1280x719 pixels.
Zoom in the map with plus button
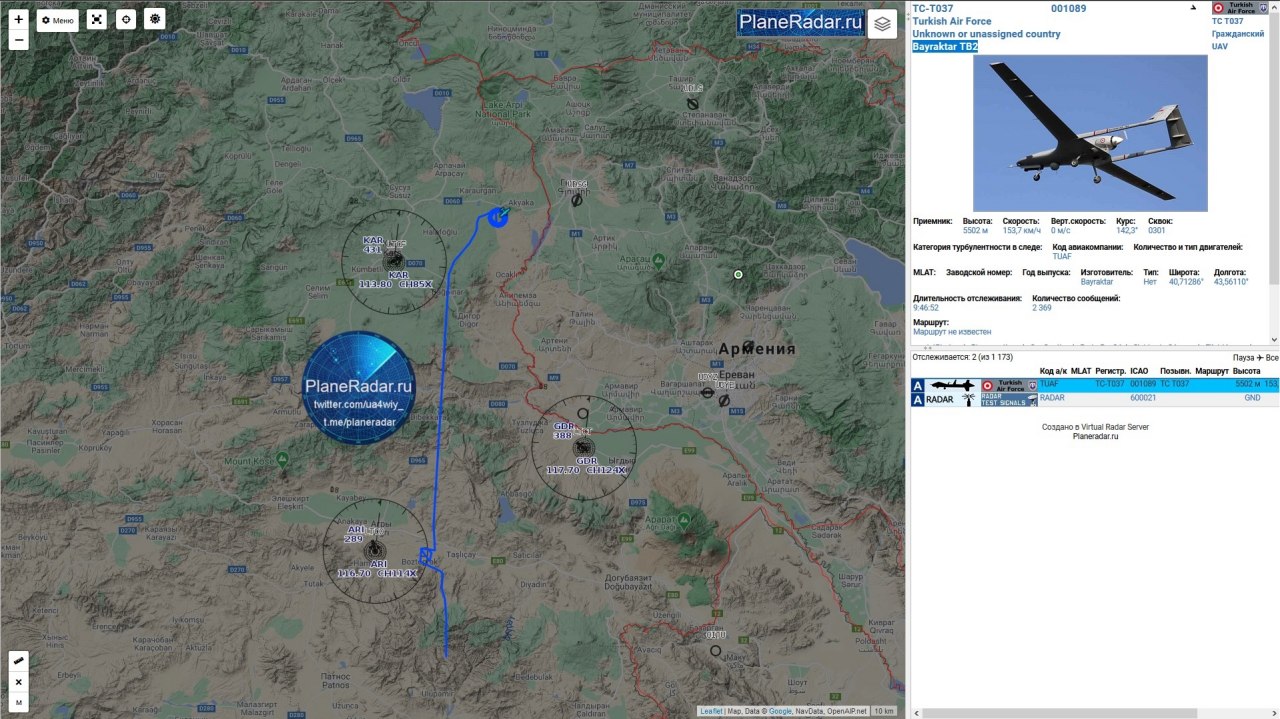(18, 19)
